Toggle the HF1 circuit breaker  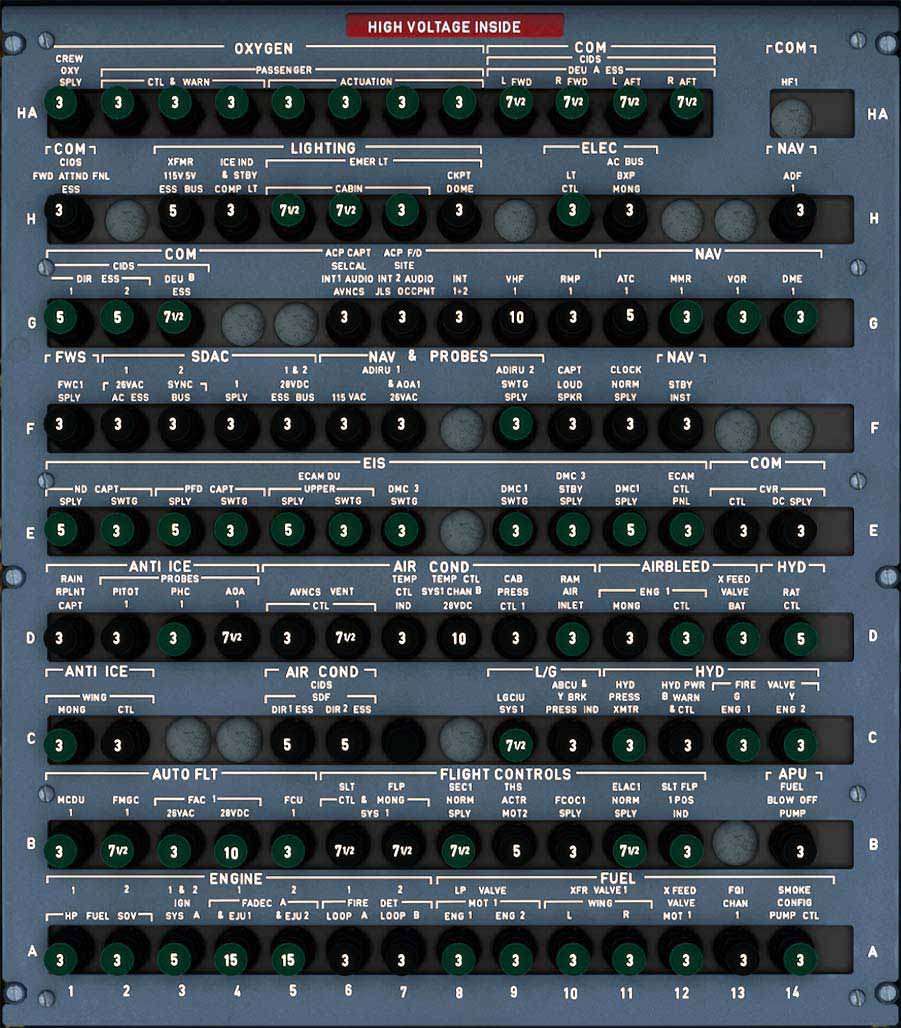click(x=790, y=118)
